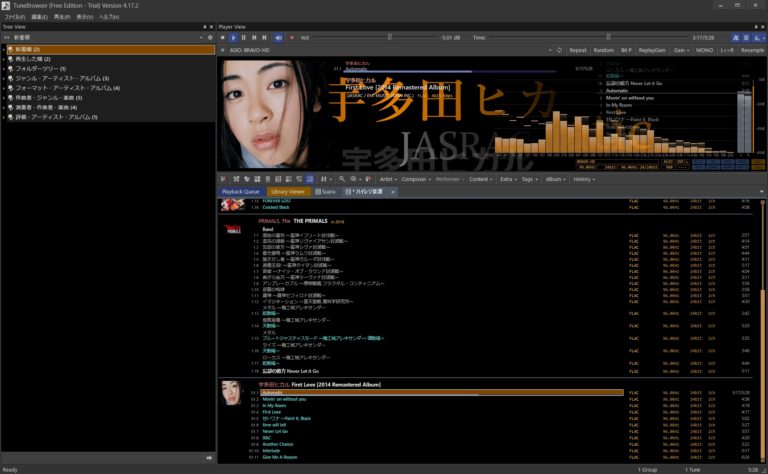
Task: Toggle the L<>R channel swap
Action: [x=726, y=50]
